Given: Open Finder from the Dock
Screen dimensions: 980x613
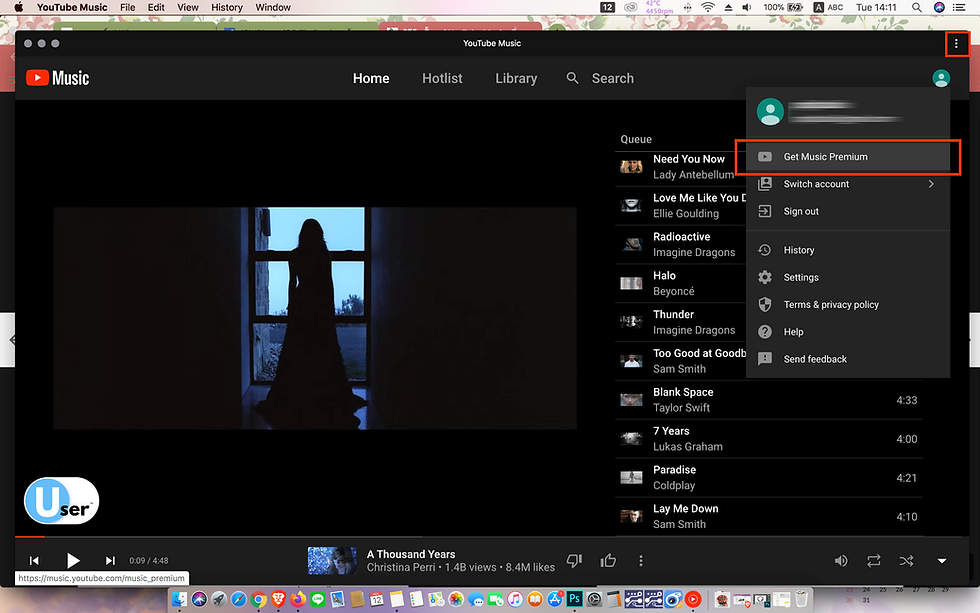Looking at the screenshot, I should (x=179, y=600).
